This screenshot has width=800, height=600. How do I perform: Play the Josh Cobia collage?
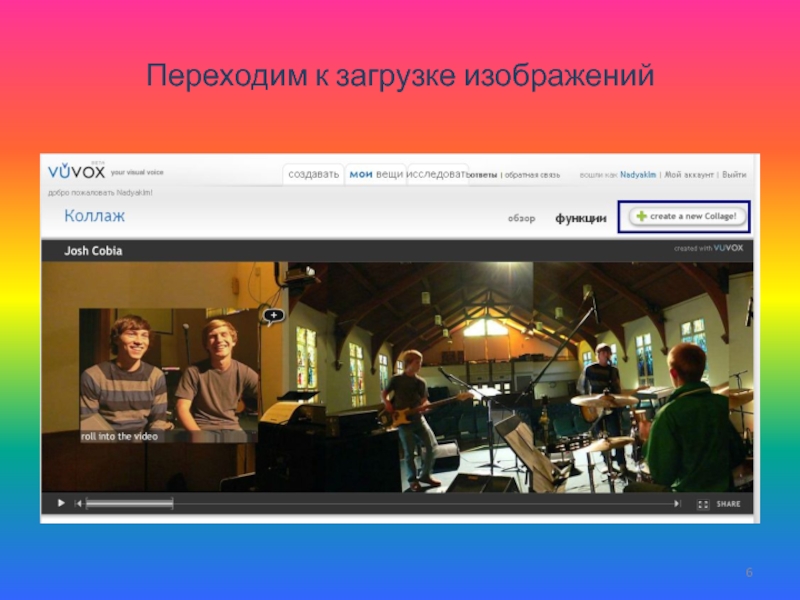coord(61,503)
